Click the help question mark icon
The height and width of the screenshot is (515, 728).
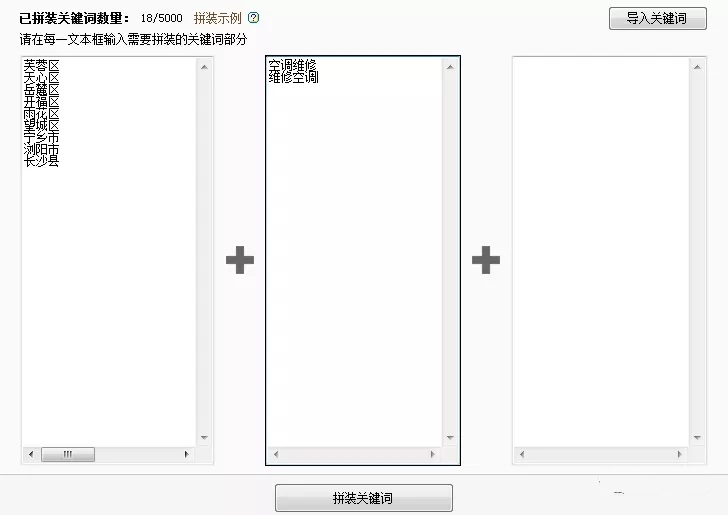point(254,18)
